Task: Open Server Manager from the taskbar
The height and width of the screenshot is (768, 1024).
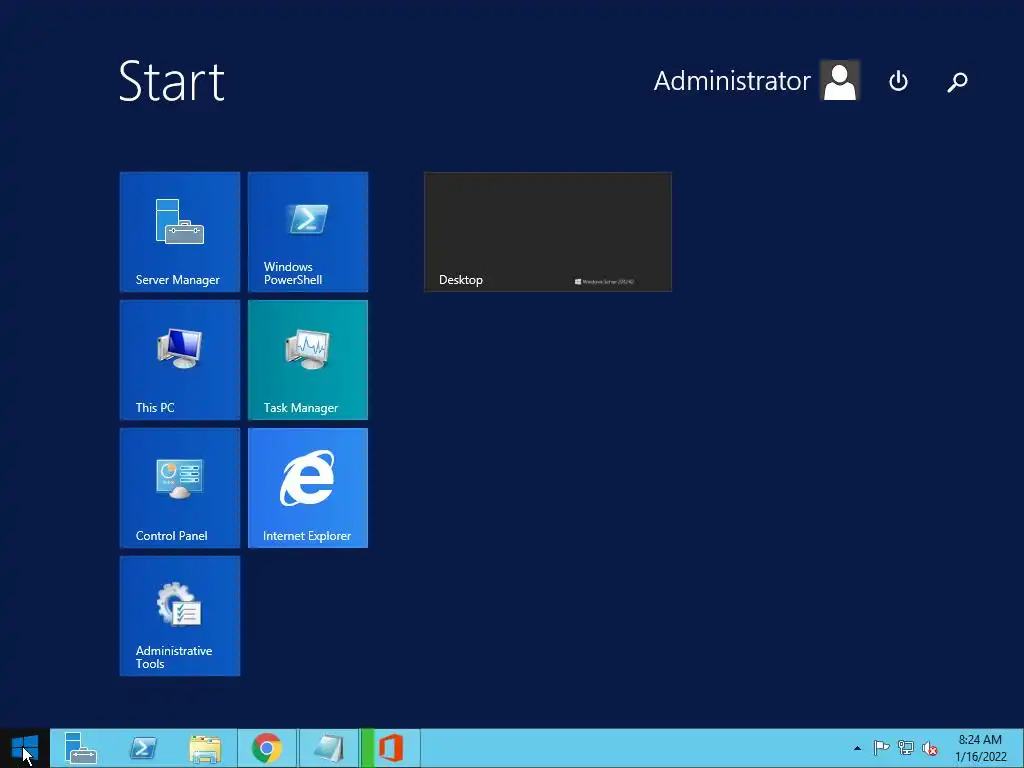Action: tap(80, 748)
